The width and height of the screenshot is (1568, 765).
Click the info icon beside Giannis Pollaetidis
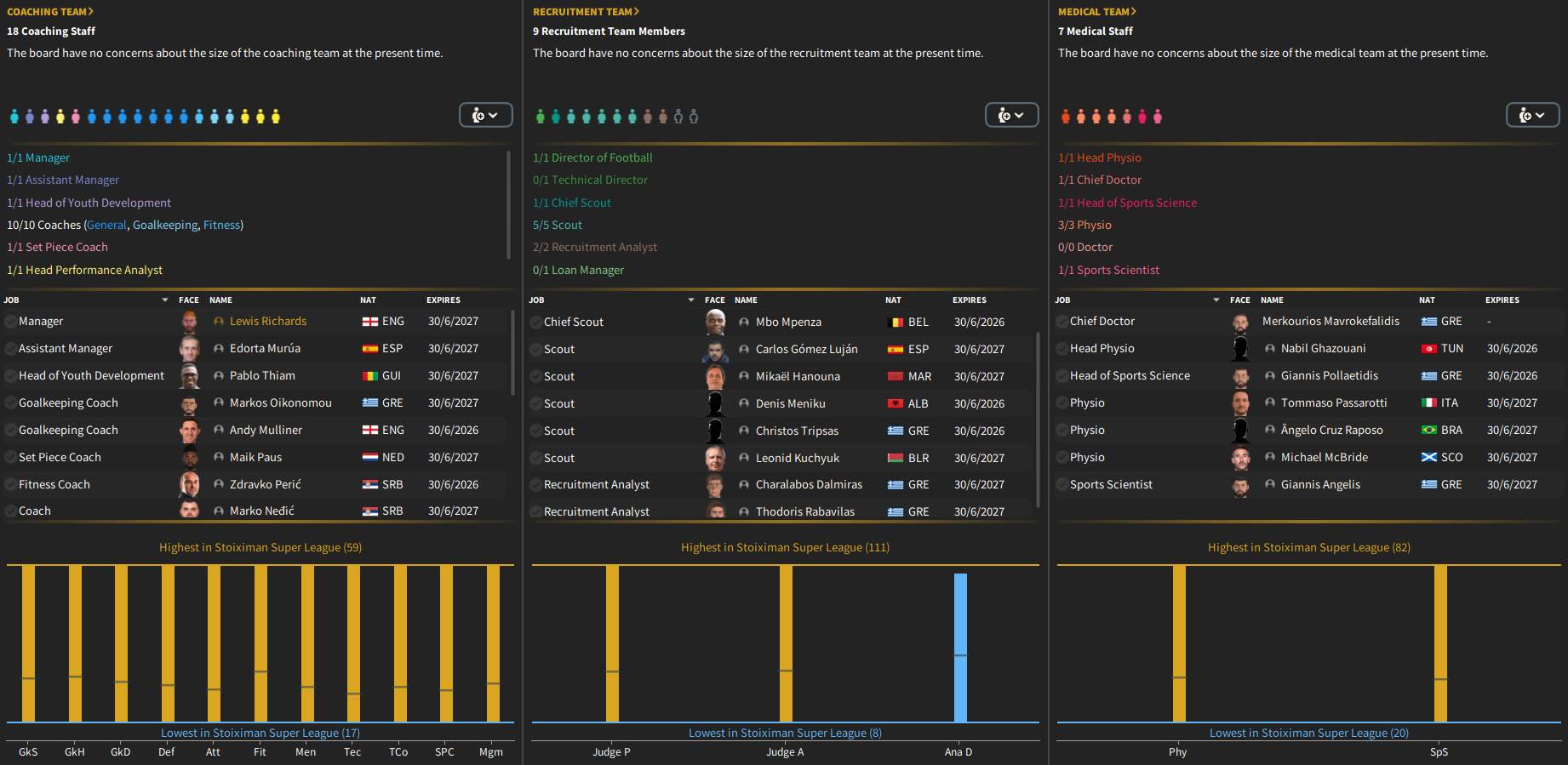pos(1270,376)
